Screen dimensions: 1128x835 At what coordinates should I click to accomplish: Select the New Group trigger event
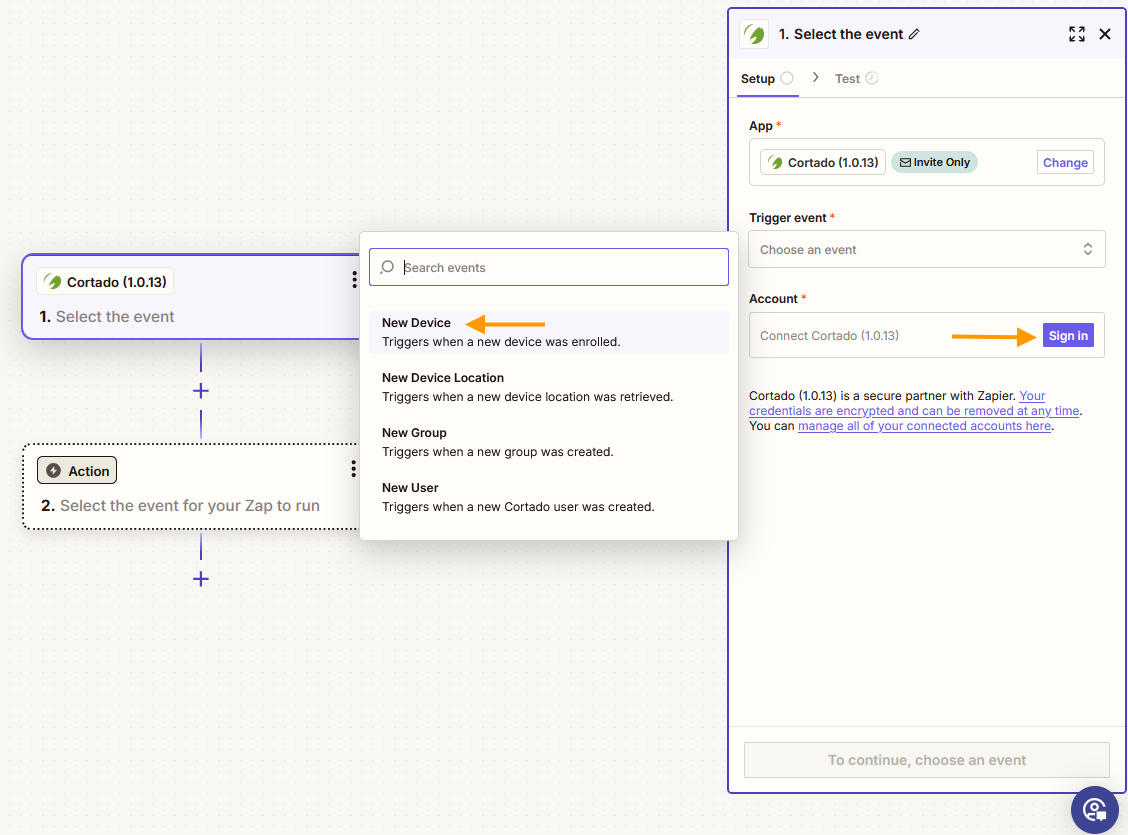tap(549, 442)
